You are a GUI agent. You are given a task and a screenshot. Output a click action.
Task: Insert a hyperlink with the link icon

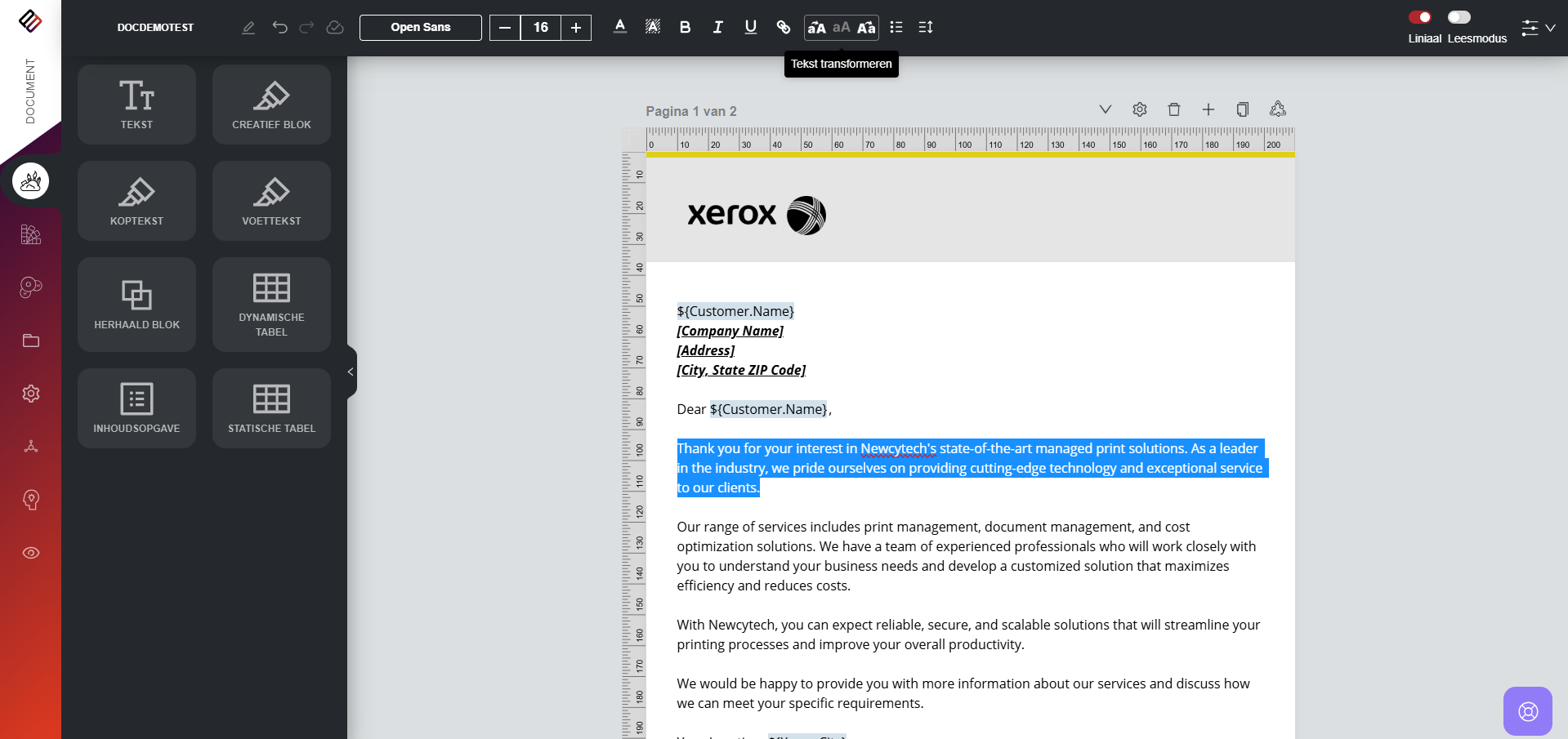[x=783, y=27]
